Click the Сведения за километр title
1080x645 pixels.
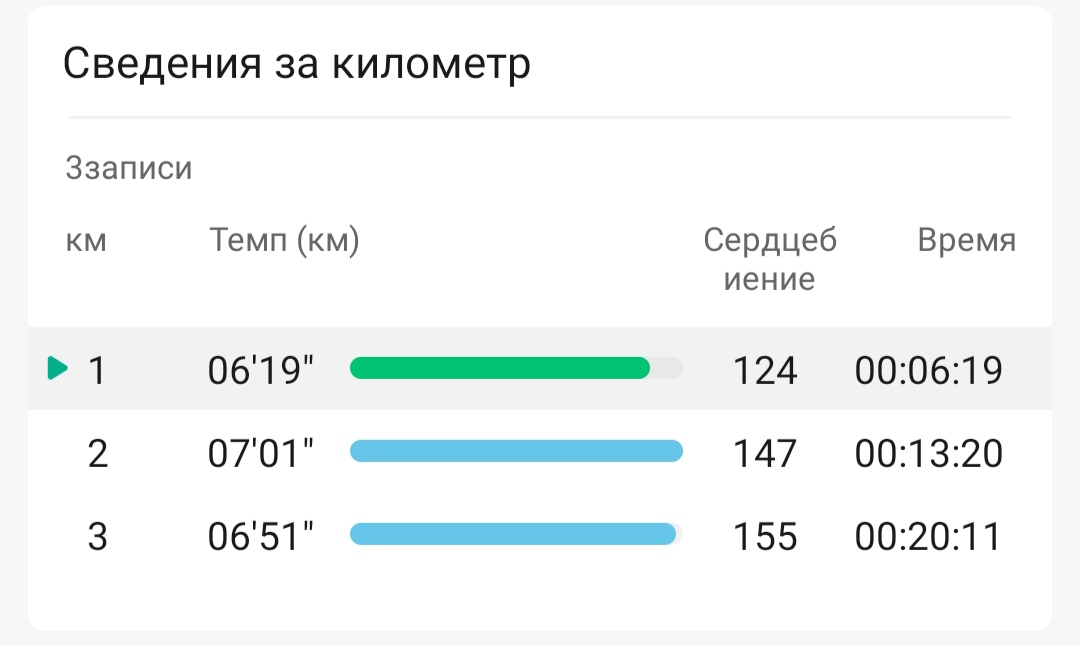point(297,63)
